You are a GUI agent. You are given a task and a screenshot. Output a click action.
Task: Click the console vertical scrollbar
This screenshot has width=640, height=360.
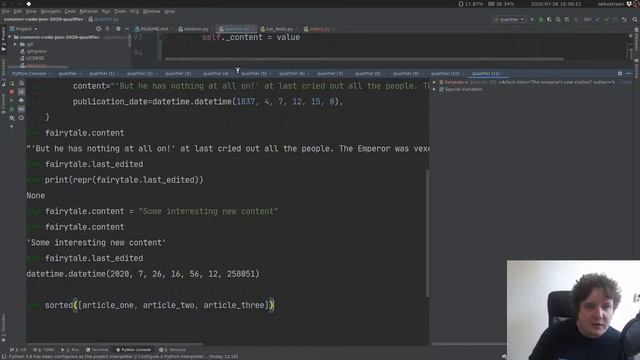click(427, 233)
